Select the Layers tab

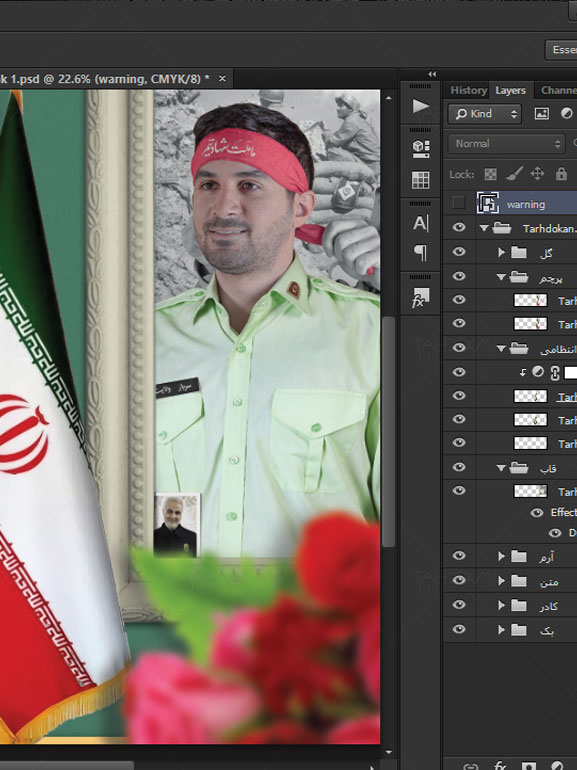pyautogui.click(x=510, y=90)
